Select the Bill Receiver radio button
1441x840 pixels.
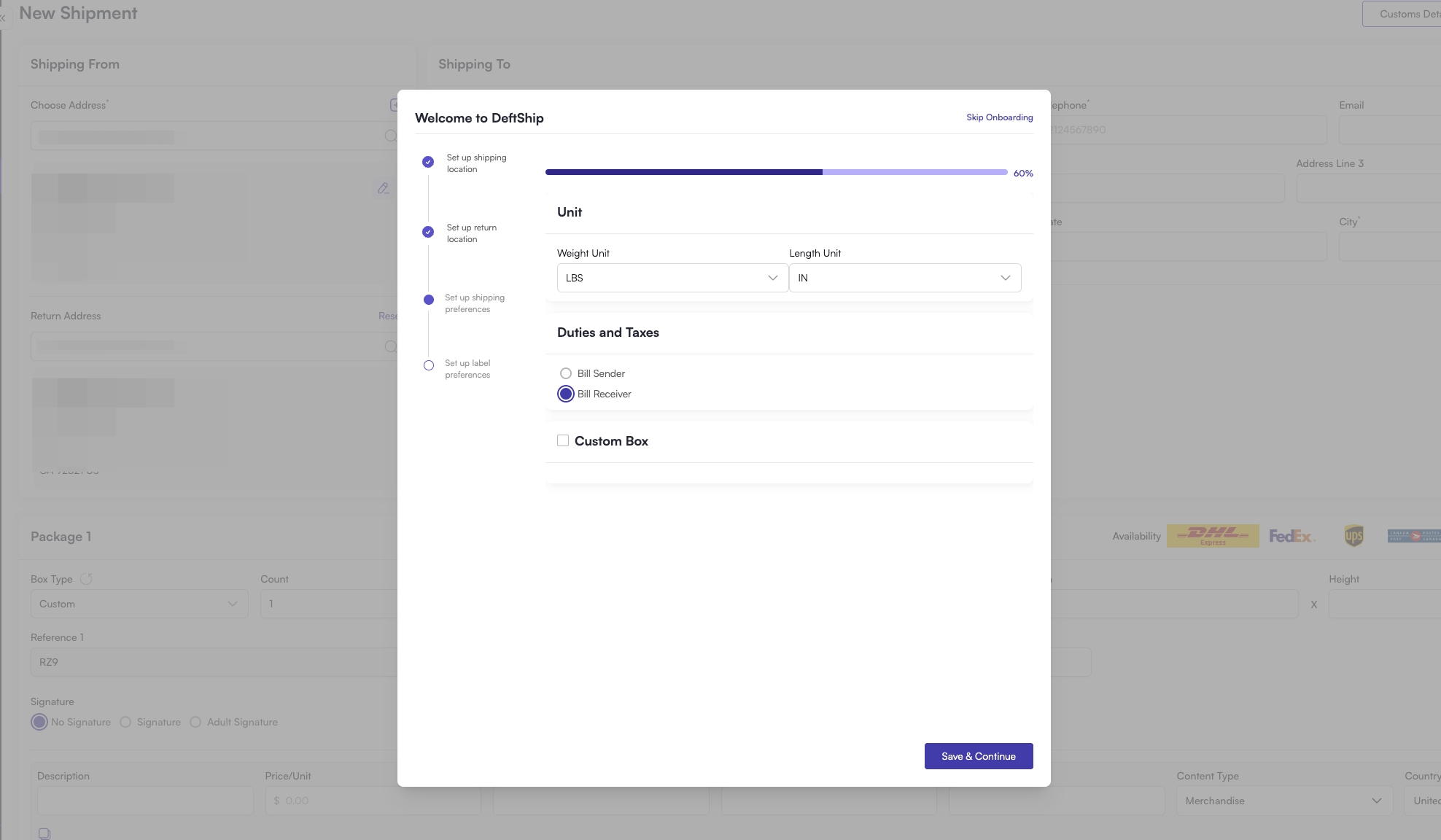point(566,394)
